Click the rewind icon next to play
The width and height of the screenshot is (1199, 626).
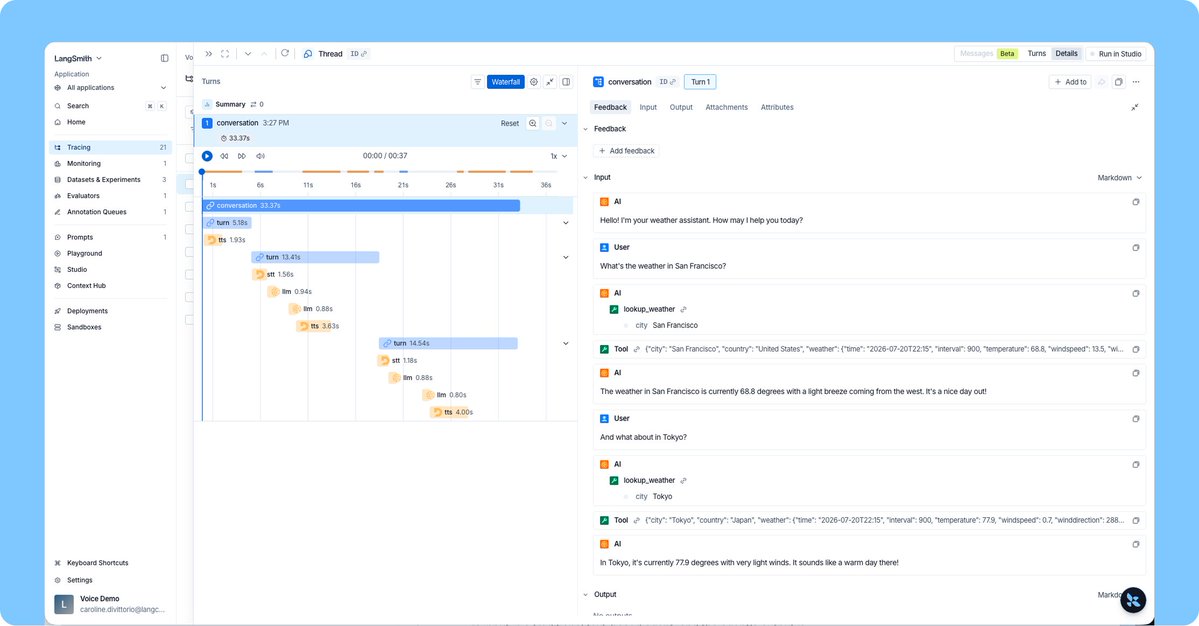pos(225,156)
